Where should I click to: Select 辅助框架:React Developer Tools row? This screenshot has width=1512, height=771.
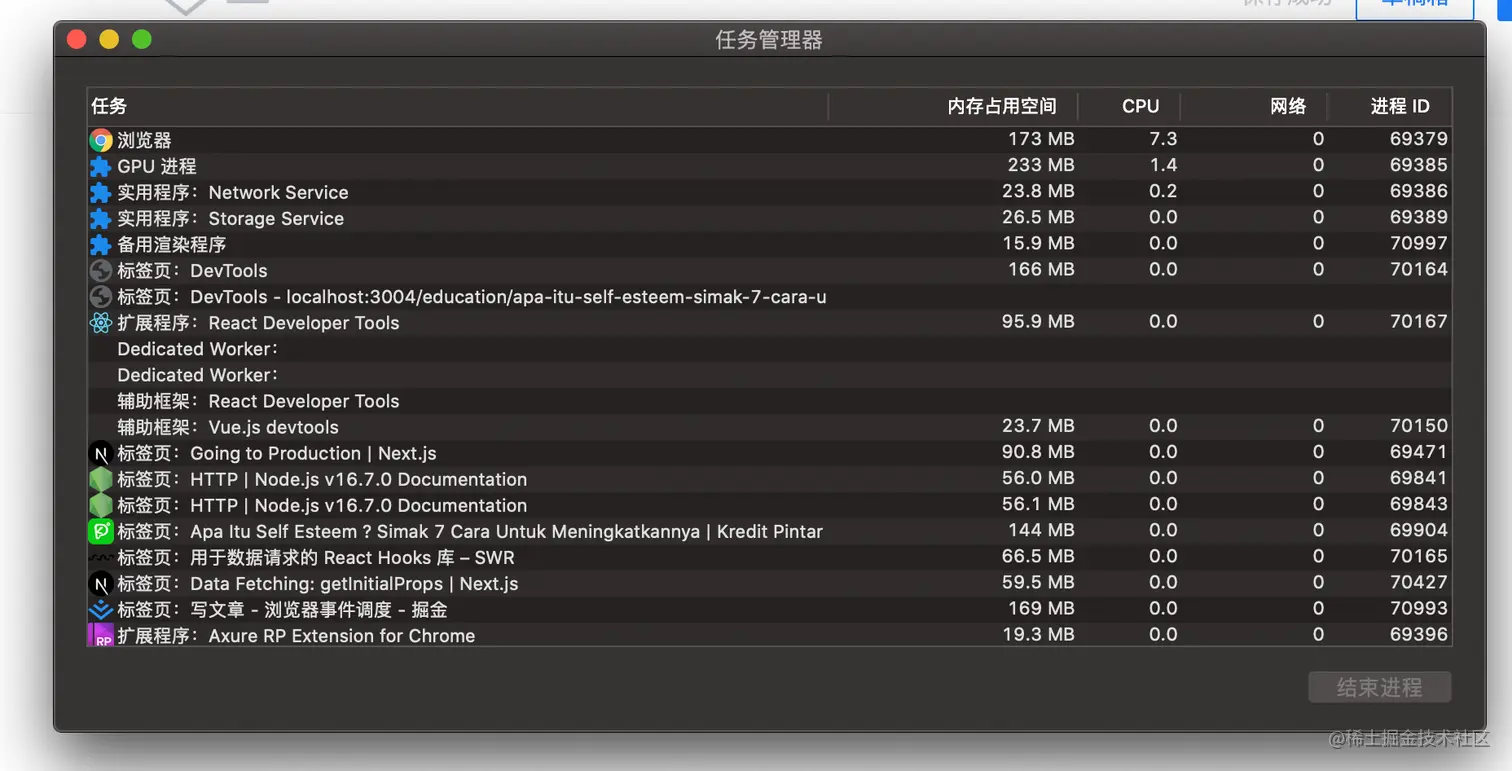coord(769,401)
